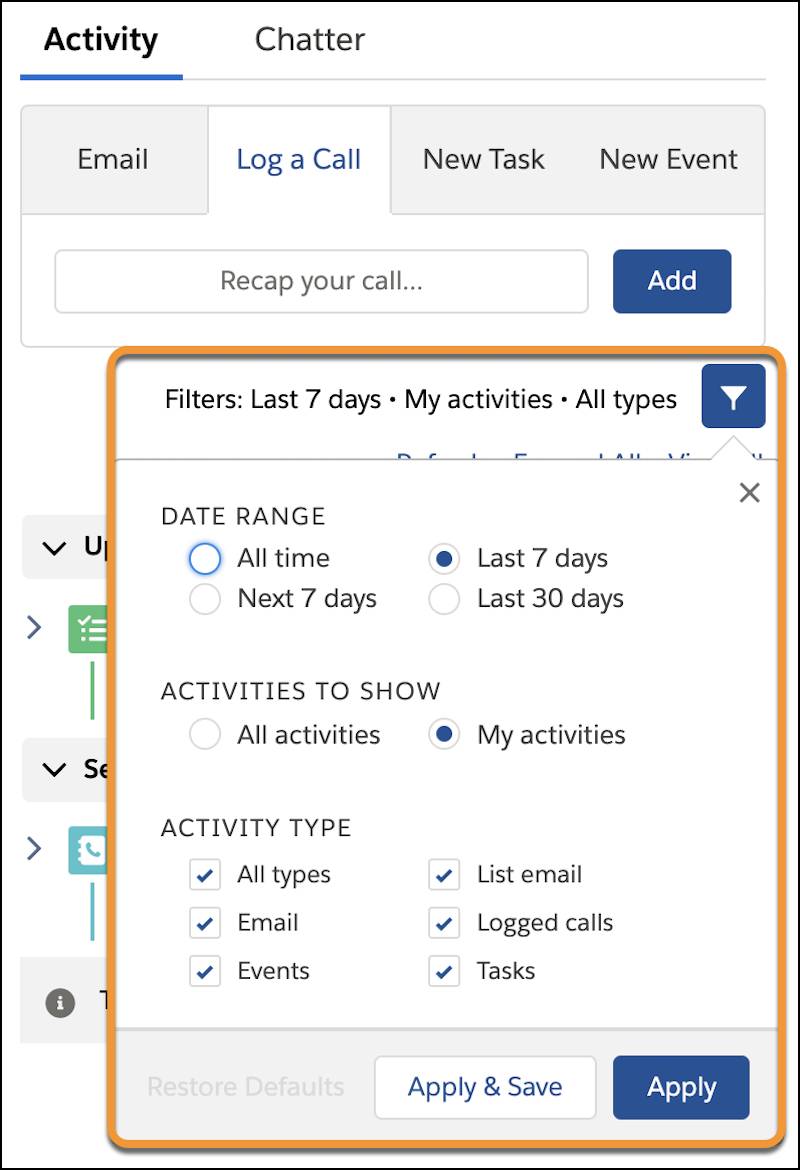Screen dimensions: 800x1170
Task: Collapse the Upcoming section chevron
Action: click(54, 548)
